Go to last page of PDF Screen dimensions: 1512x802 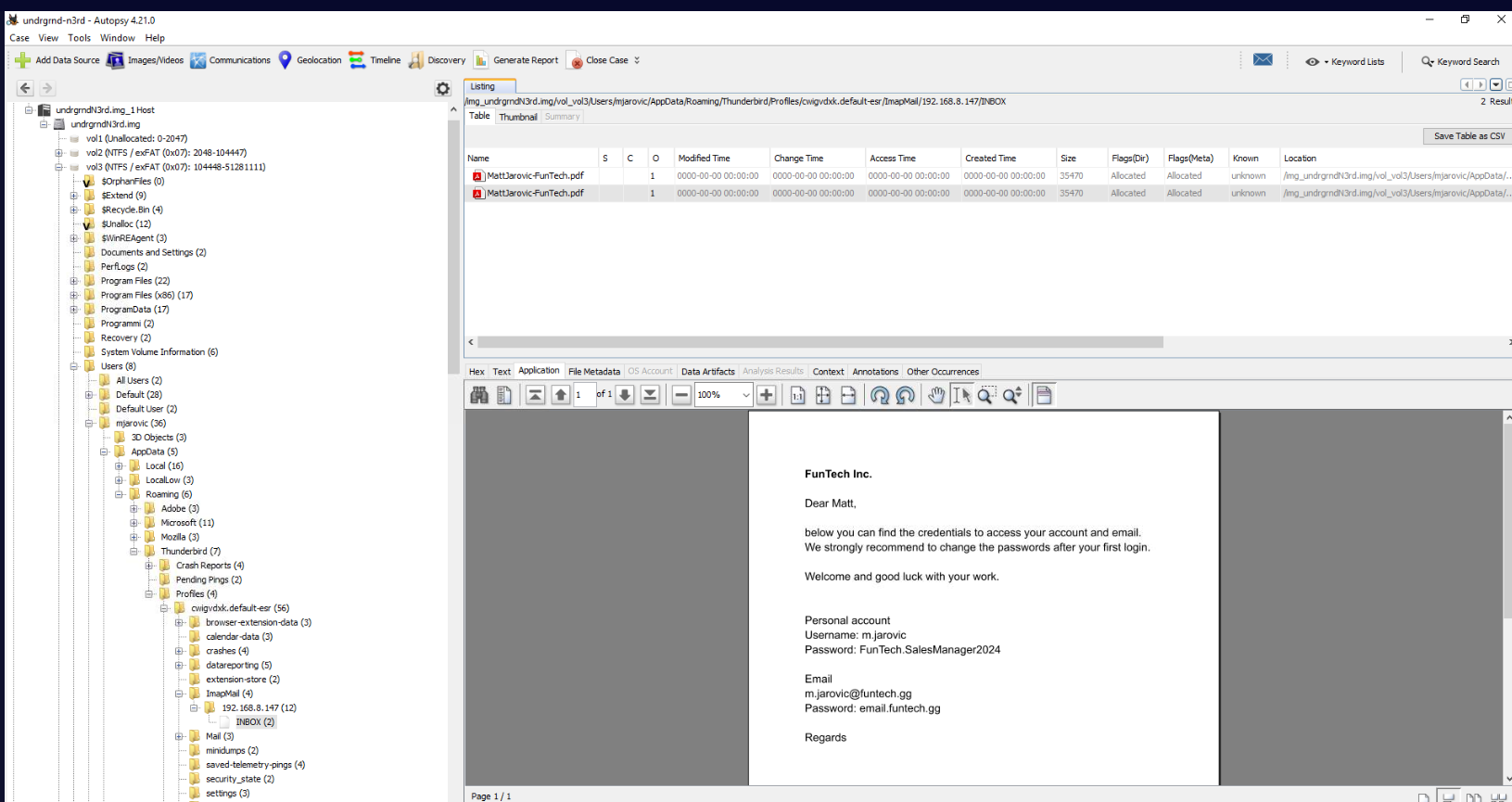click(x=651, y=395)
